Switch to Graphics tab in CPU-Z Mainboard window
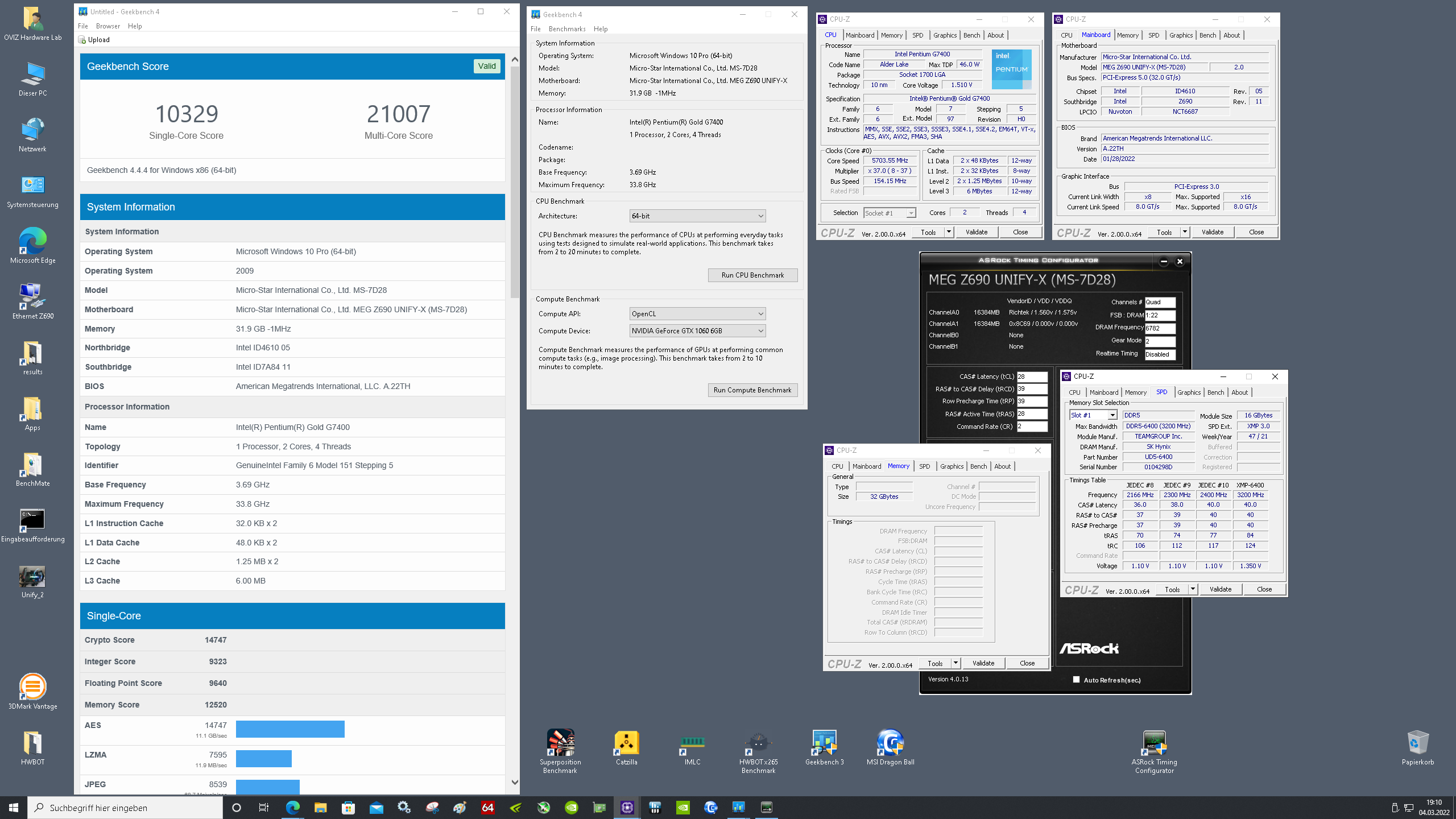This screenshot has height=819, width=1456. tap(1181, 35)
